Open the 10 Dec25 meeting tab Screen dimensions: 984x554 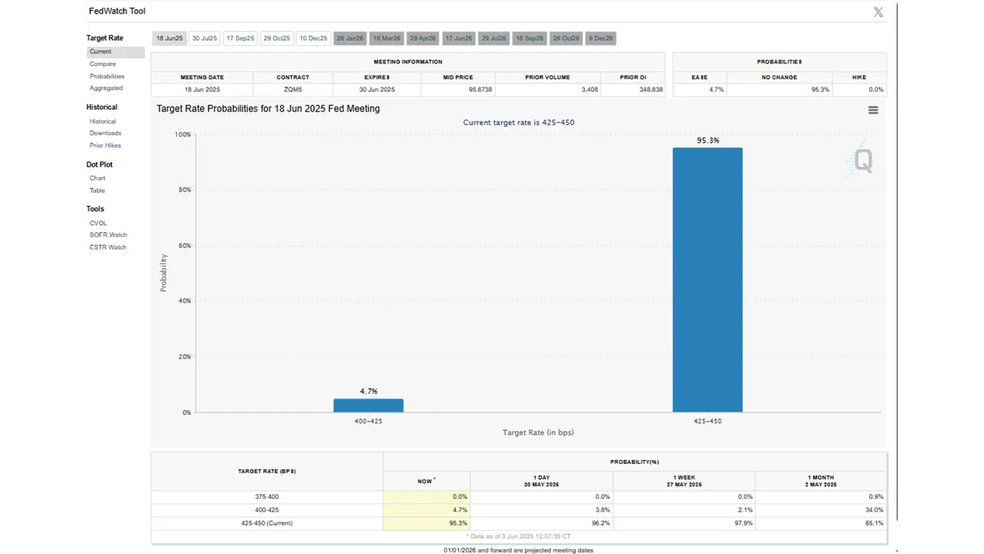coord(313,38)
